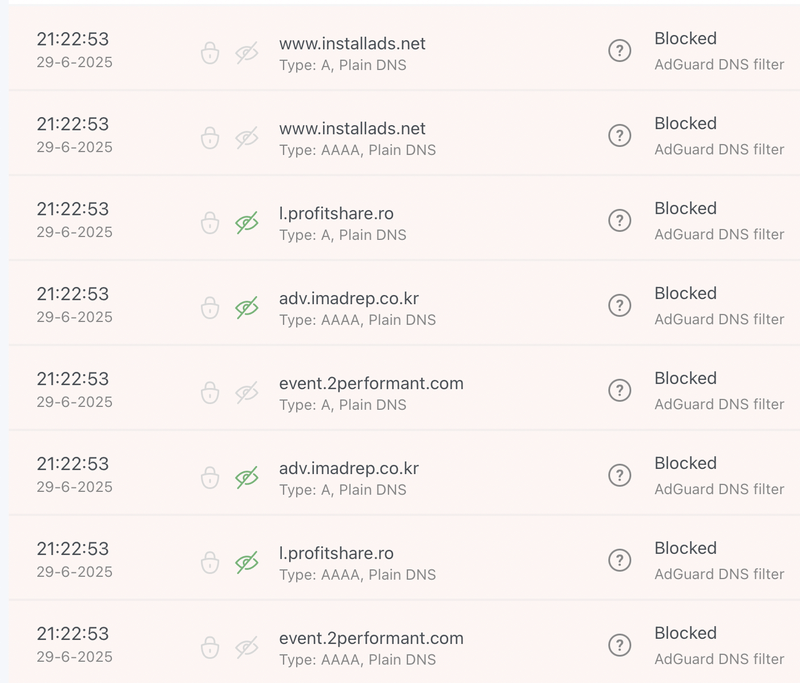Click lock icon on event.2performant.com Type A row

tap(210, 392)
